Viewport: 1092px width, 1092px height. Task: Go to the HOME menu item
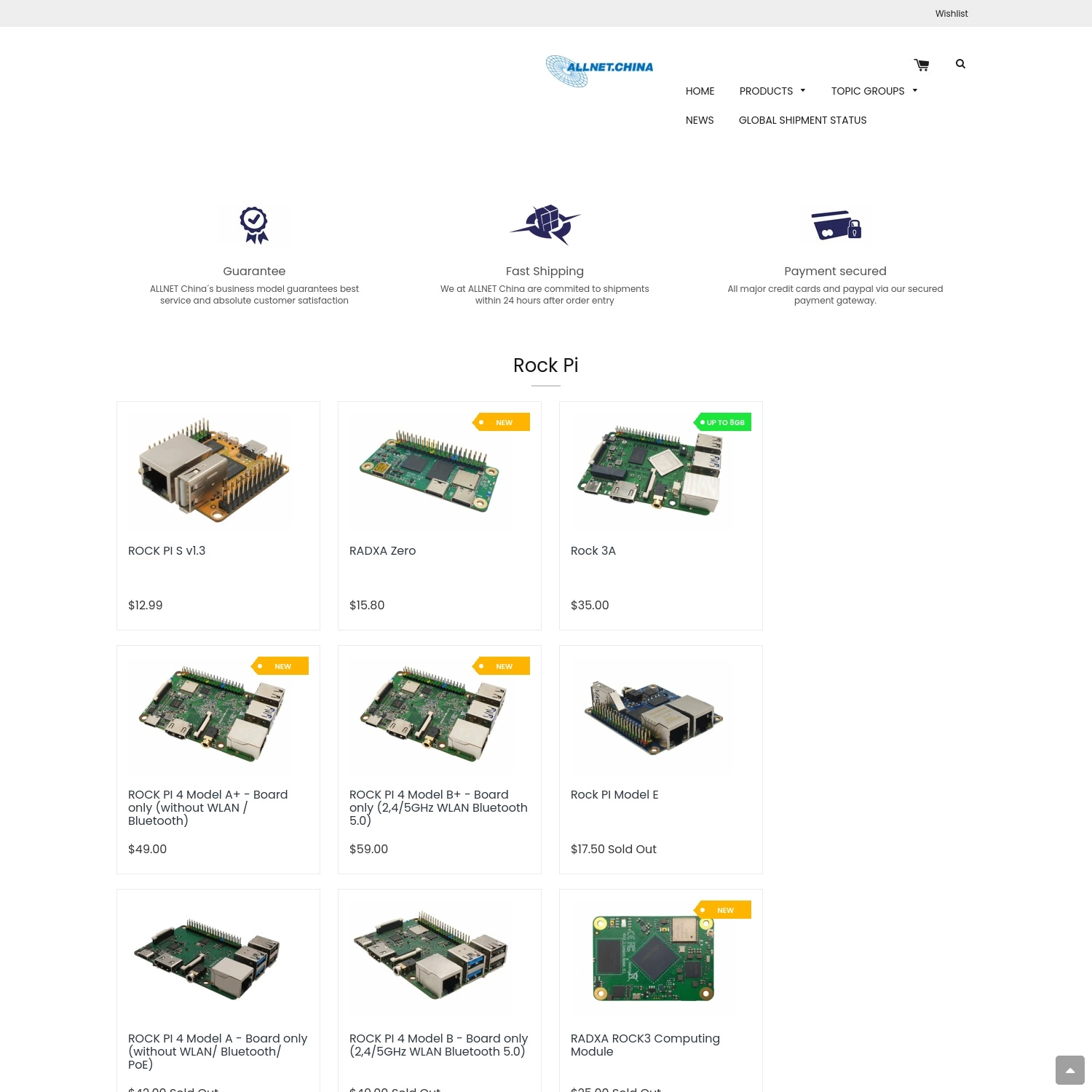point(700,91)
